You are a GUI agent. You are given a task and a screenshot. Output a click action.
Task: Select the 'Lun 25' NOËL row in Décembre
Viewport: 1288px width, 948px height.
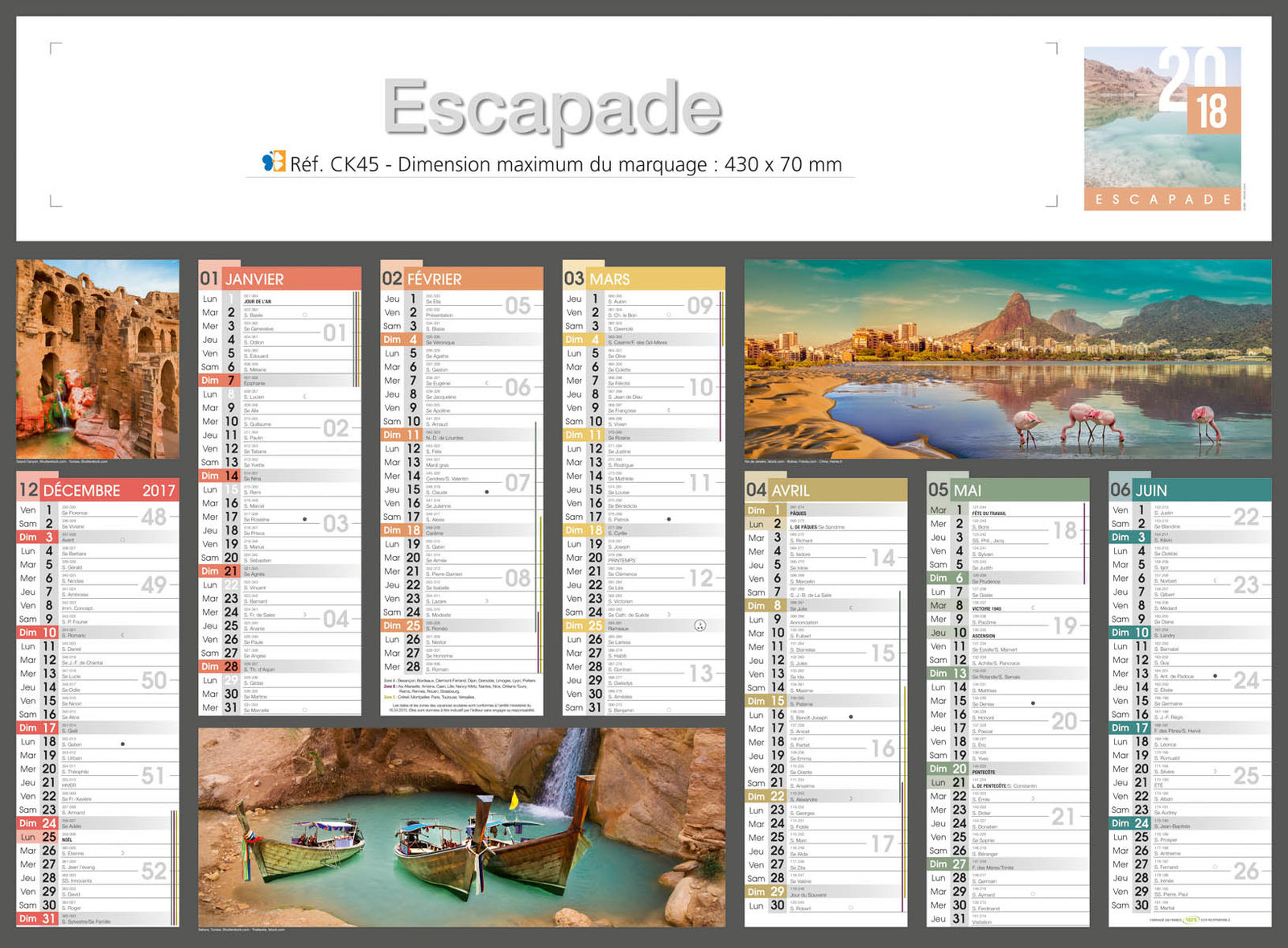click(x=97, y=837)
